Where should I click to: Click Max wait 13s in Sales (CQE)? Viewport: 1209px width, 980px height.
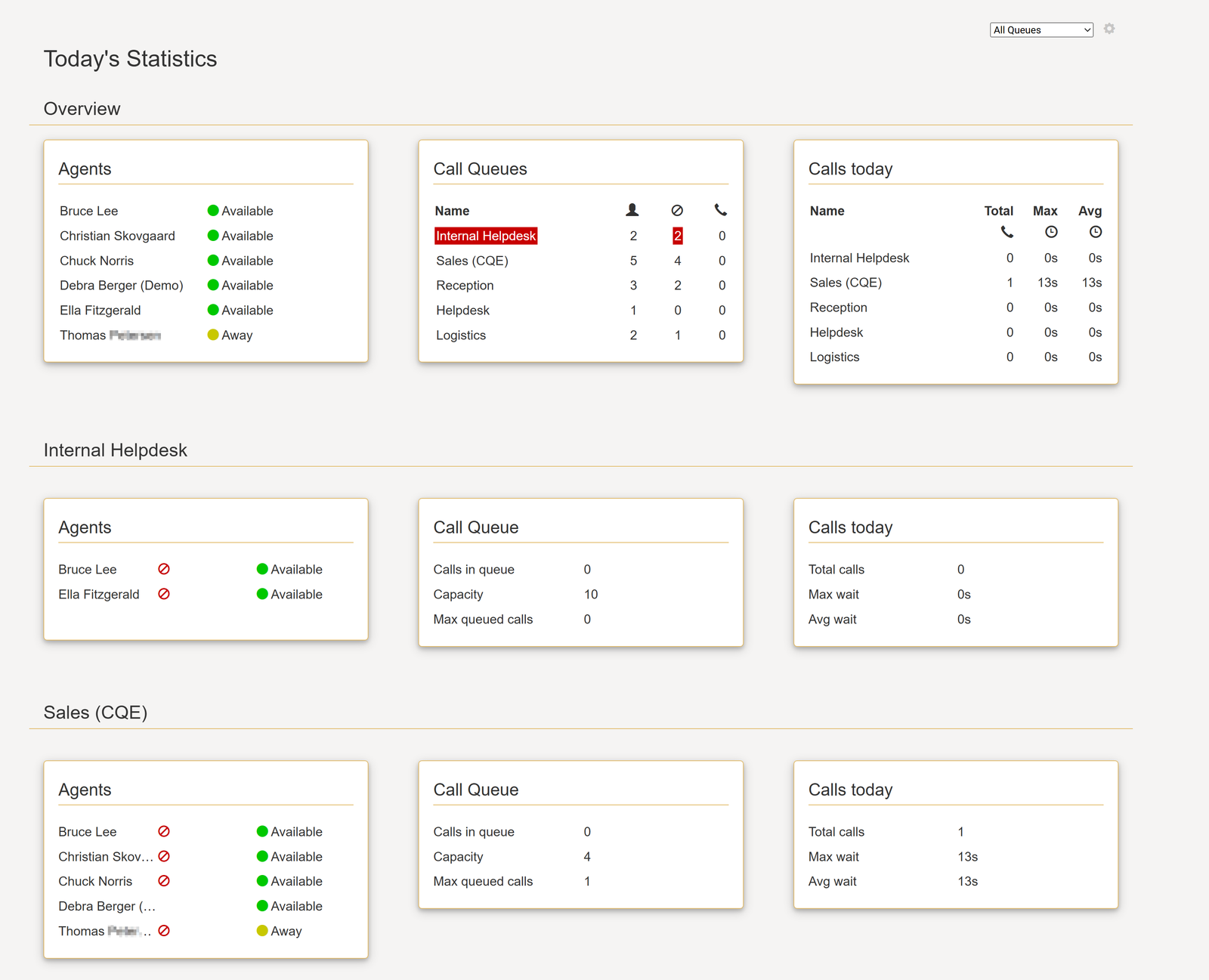968,857
